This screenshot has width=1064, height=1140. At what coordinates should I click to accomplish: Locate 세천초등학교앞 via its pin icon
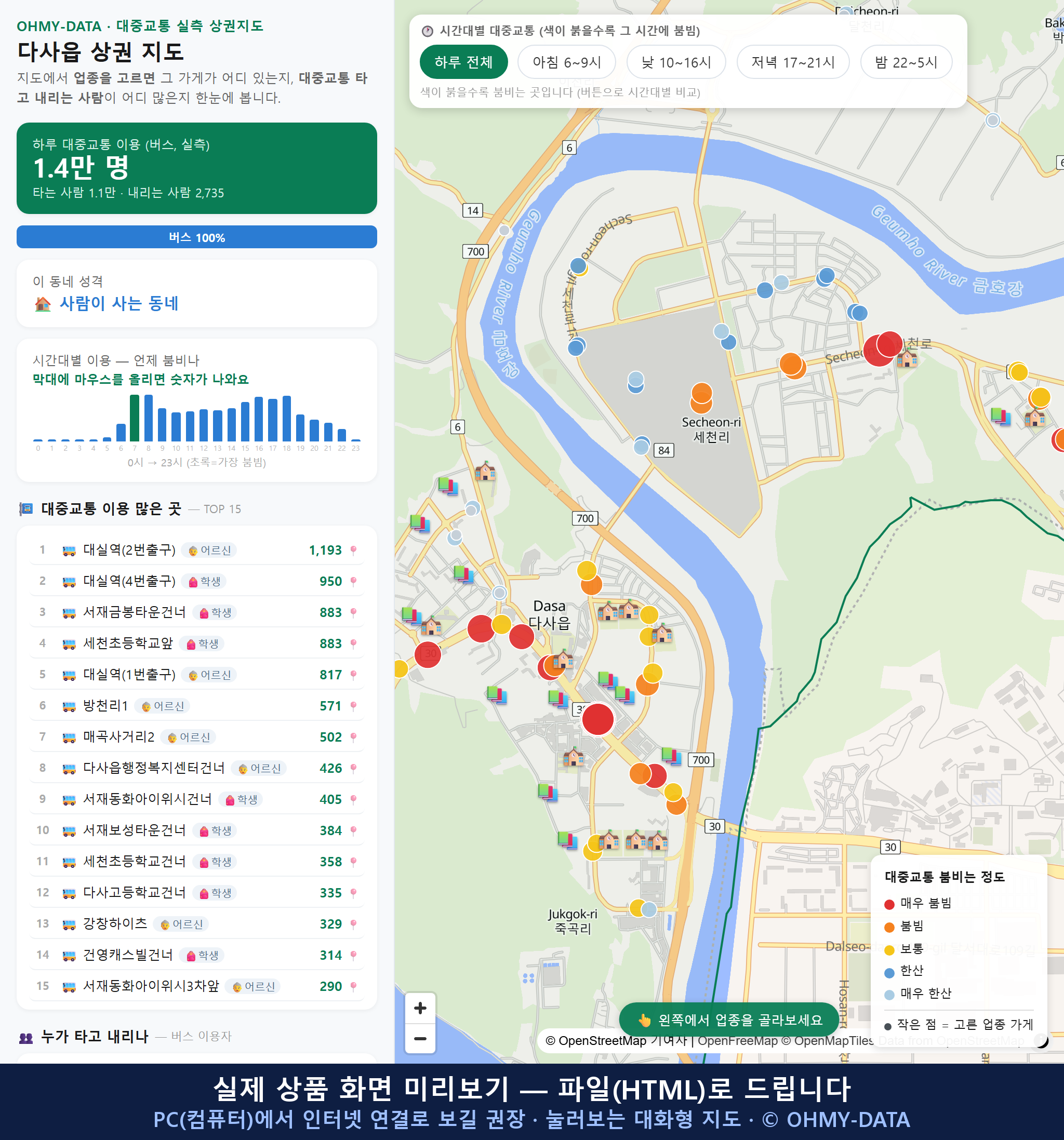353,644
